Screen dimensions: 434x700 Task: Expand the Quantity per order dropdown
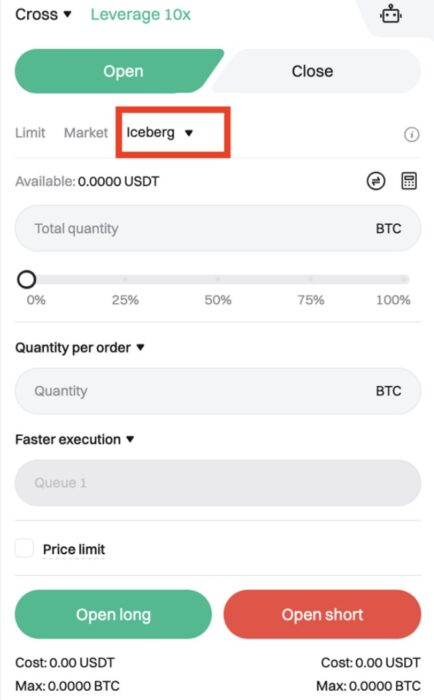click(80, 347)
